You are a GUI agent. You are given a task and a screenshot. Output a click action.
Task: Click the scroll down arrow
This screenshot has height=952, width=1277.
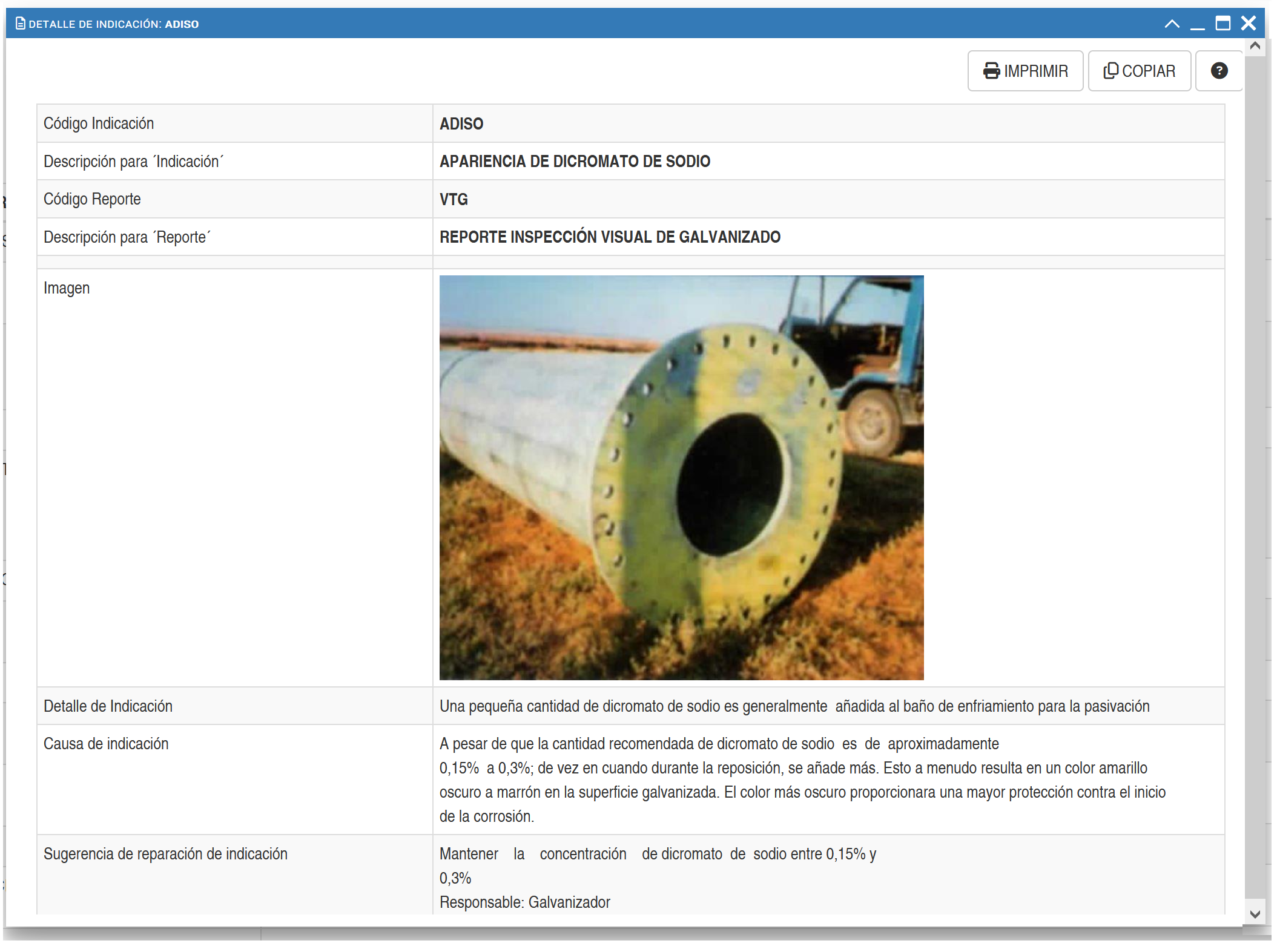click(1255, 914)
